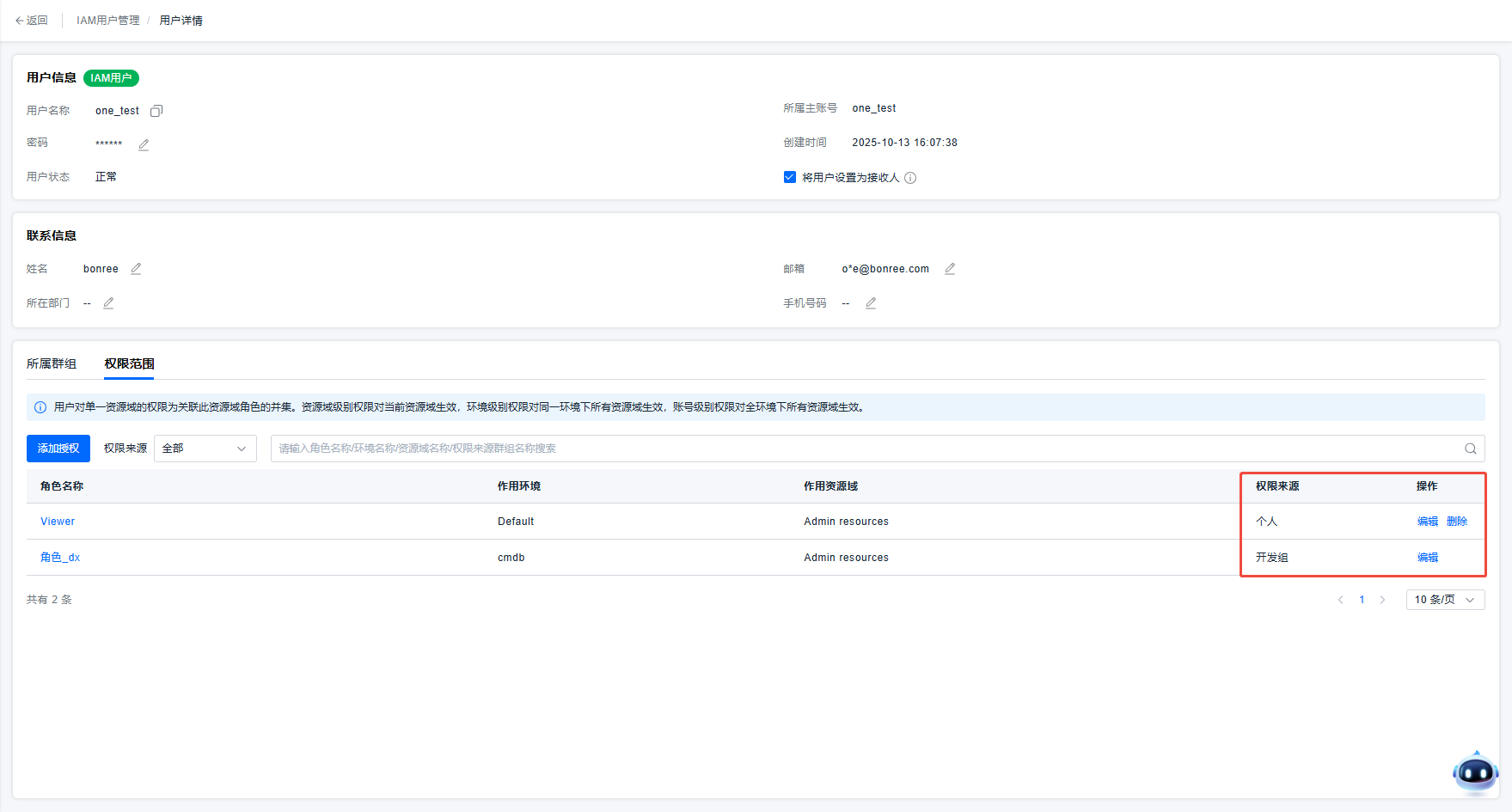
Task: Uncheck set user as receiver checkbox
Action: click(789, 177)
